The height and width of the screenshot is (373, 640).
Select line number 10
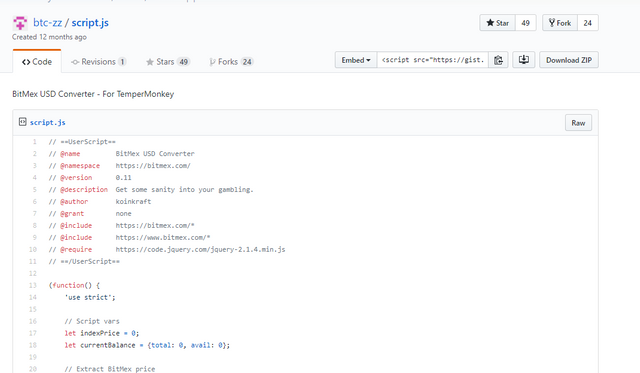click(33, 249)
